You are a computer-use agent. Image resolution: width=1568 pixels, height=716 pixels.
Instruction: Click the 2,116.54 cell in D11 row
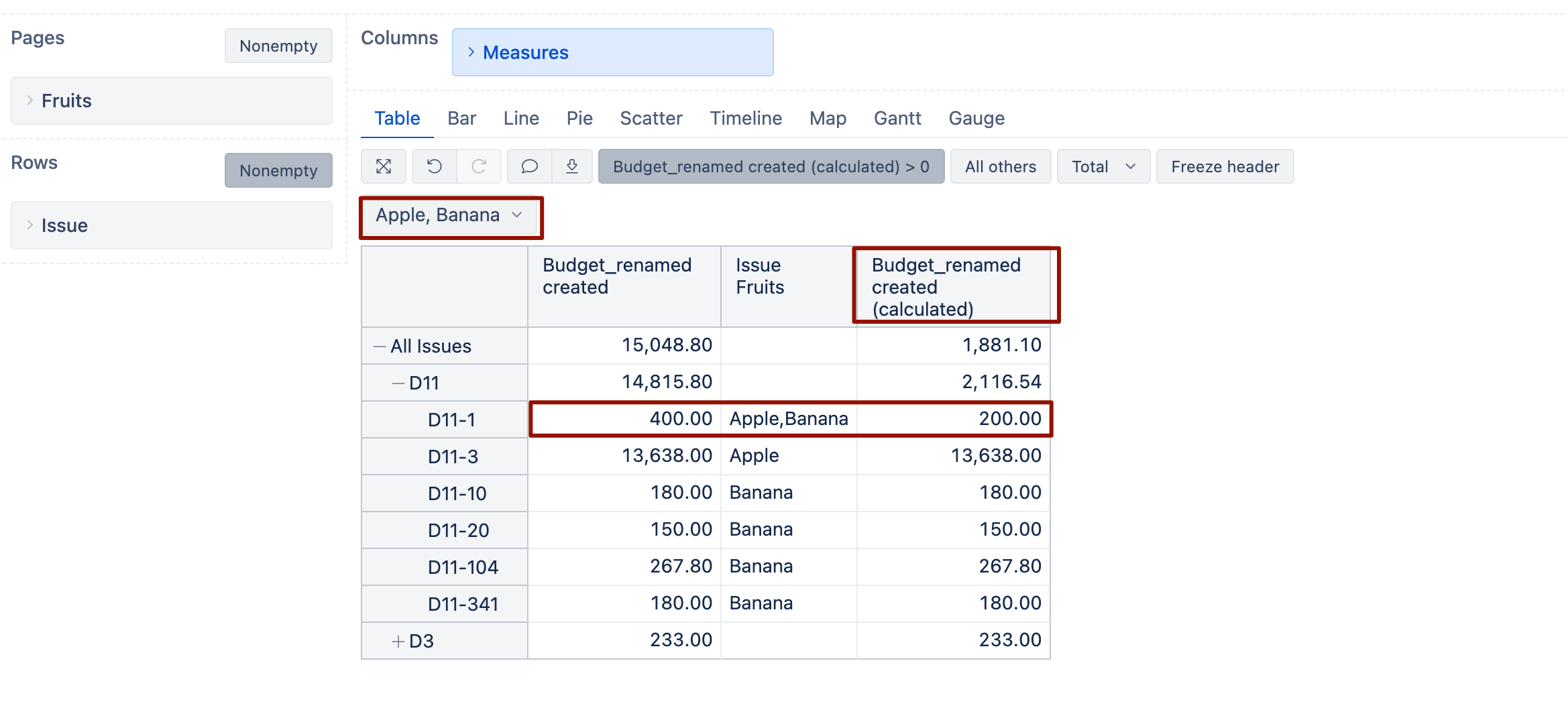click(954, 382)
